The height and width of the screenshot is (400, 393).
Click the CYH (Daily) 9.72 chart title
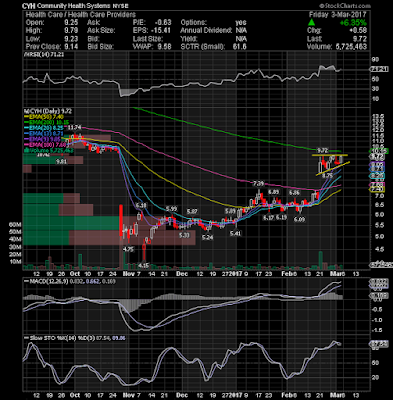click(49, 111)
